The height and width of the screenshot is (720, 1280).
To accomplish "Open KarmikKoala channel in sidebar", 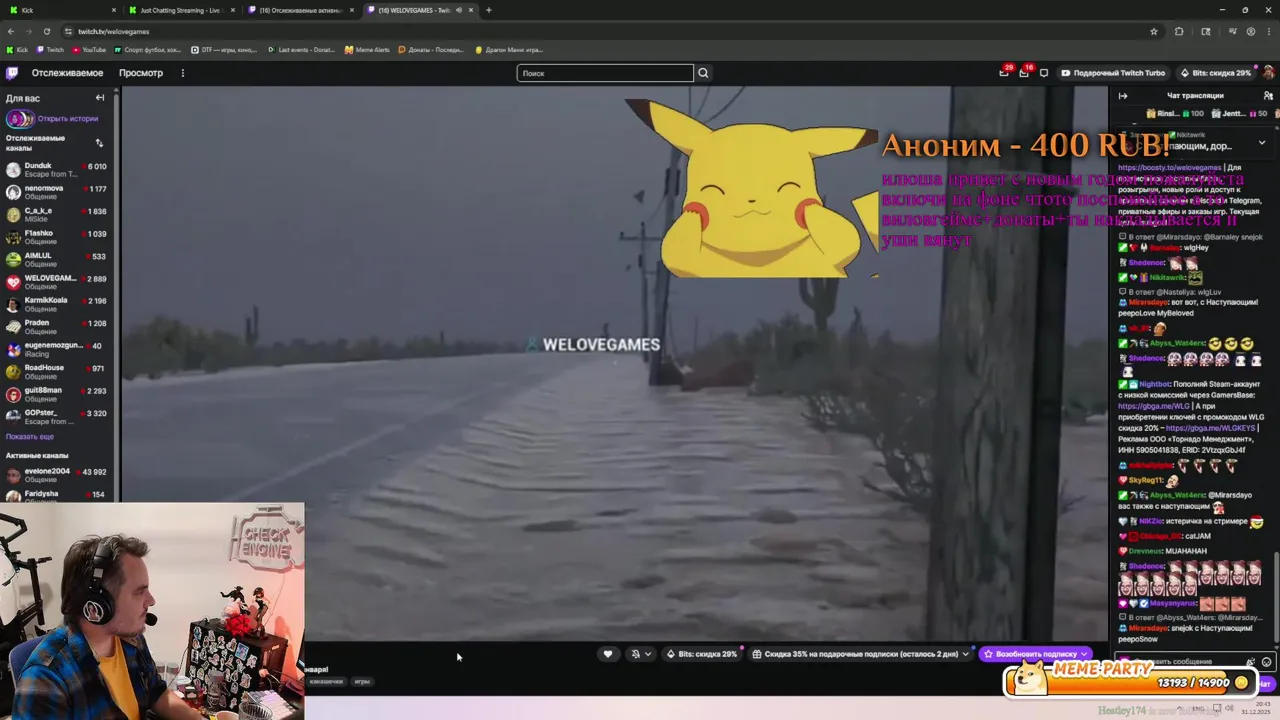I will pos(57,304).
